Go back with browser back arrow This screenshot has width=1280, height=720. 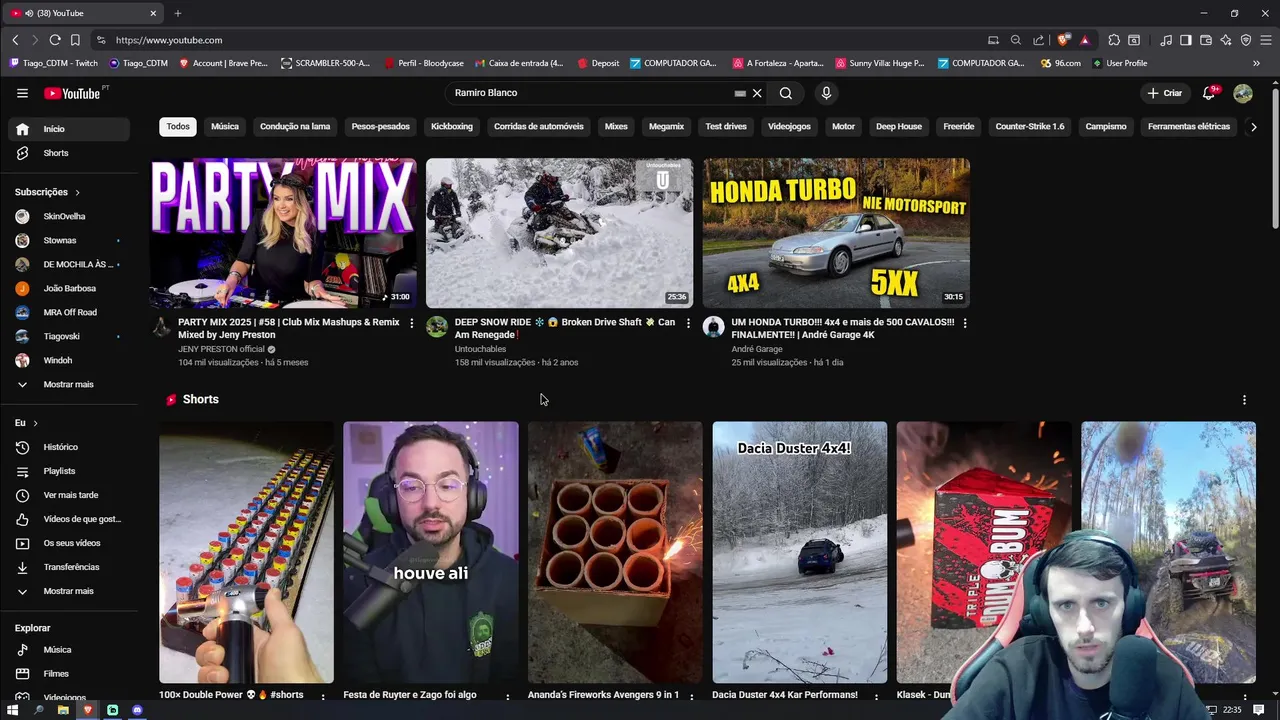15,40
